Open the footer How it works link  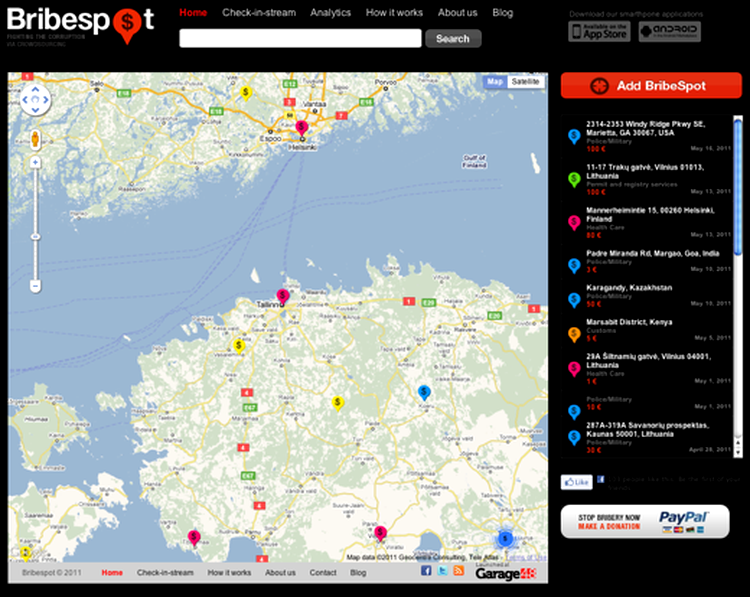229,573
